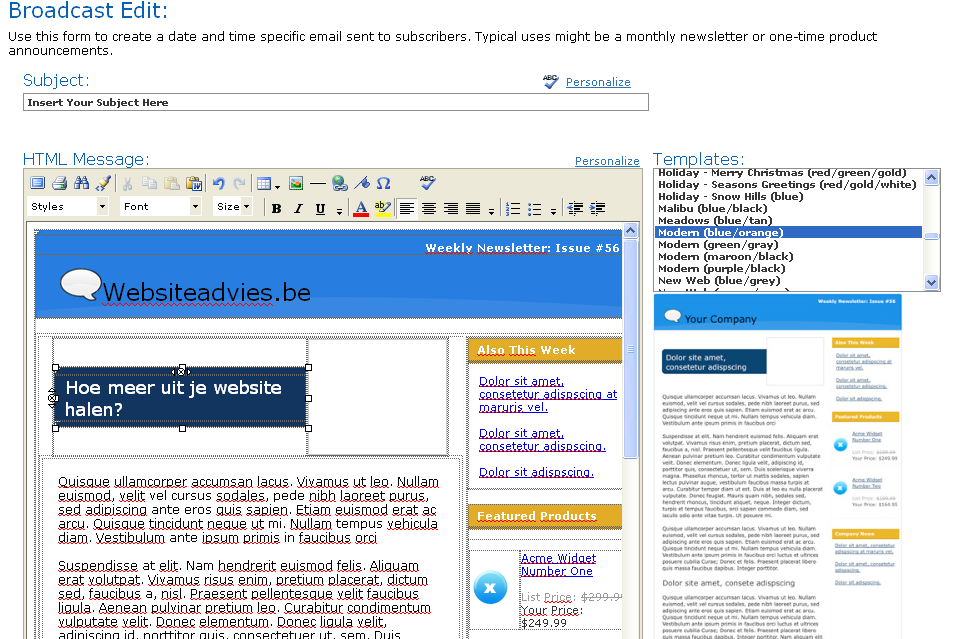Click the Copy icon in toolbar

pos(149,183)
